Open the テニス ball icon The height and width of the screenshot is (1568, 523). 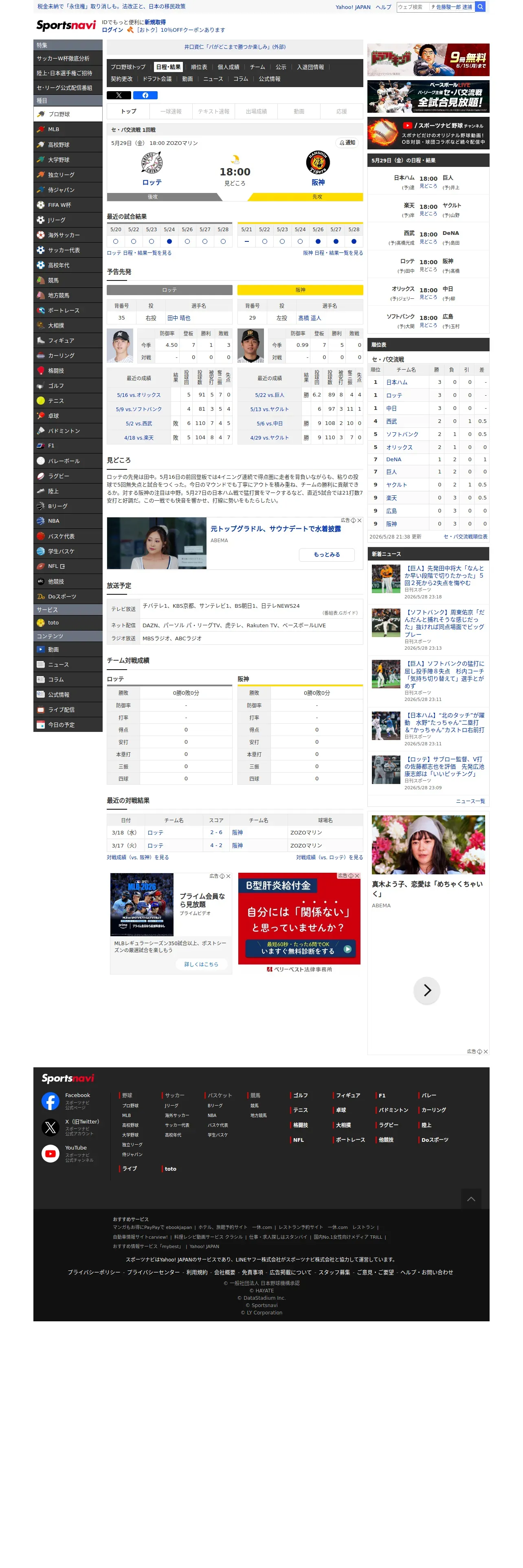41,401
